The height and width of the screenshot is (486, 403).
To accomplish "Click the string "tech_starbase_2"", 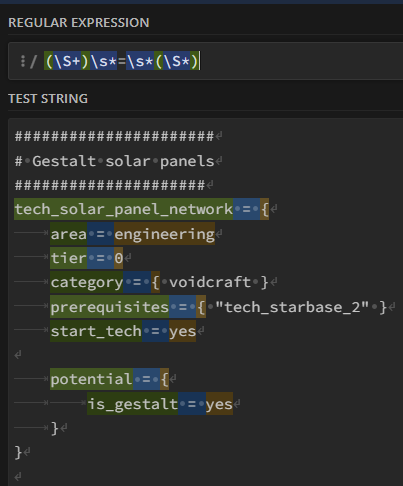I will (x=292, y=307).
